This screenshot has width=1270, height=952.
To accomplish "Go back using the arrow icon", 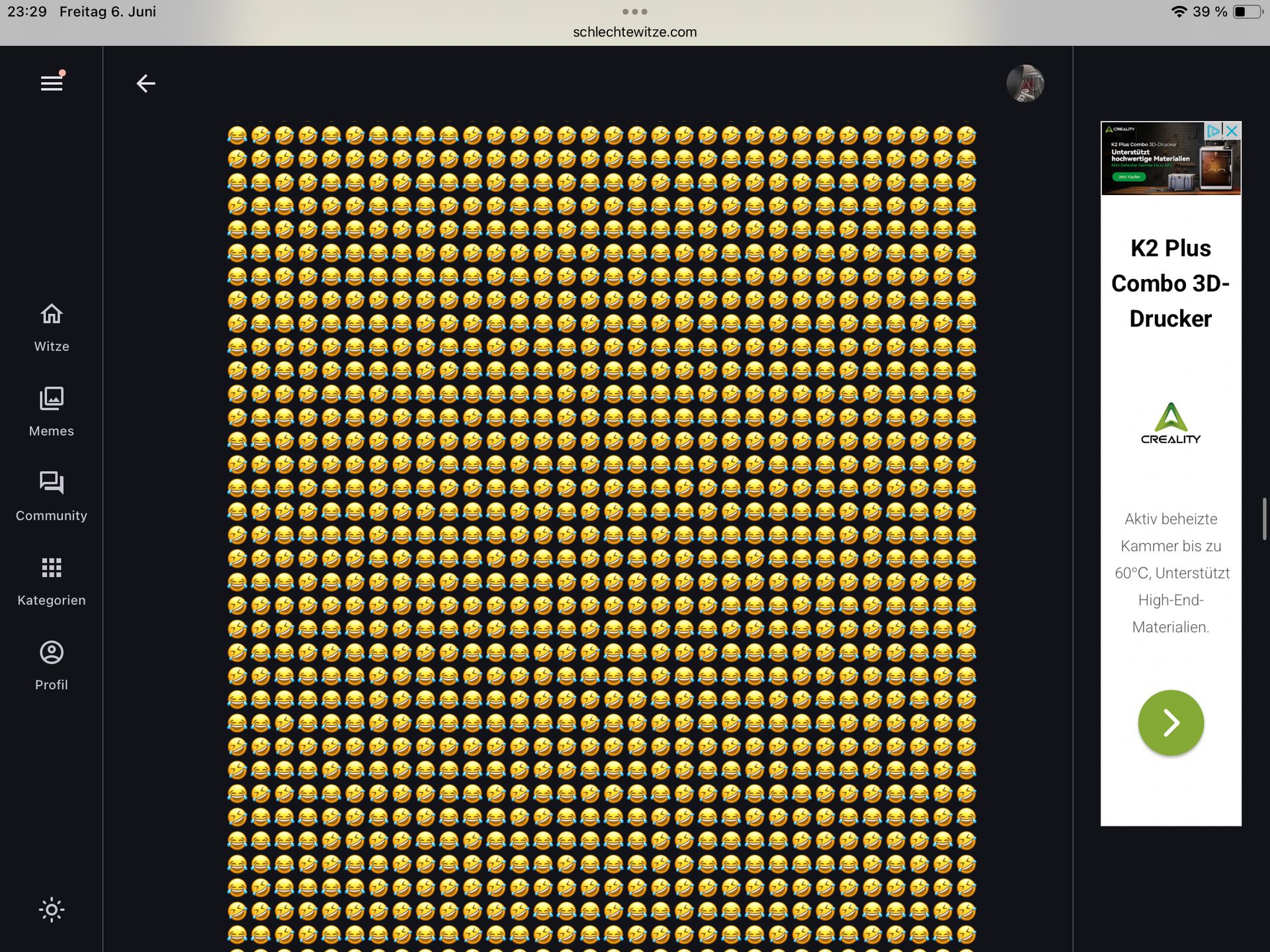I will 146,83.
